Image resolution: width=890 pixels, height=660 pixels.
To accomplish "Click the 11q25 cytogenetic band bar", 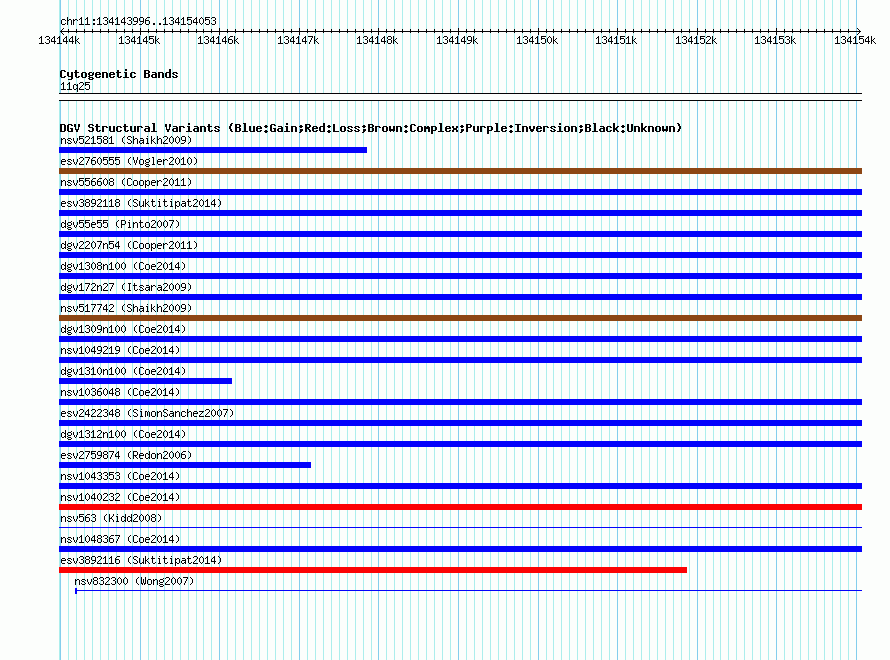I will click(x=460, y=97).
